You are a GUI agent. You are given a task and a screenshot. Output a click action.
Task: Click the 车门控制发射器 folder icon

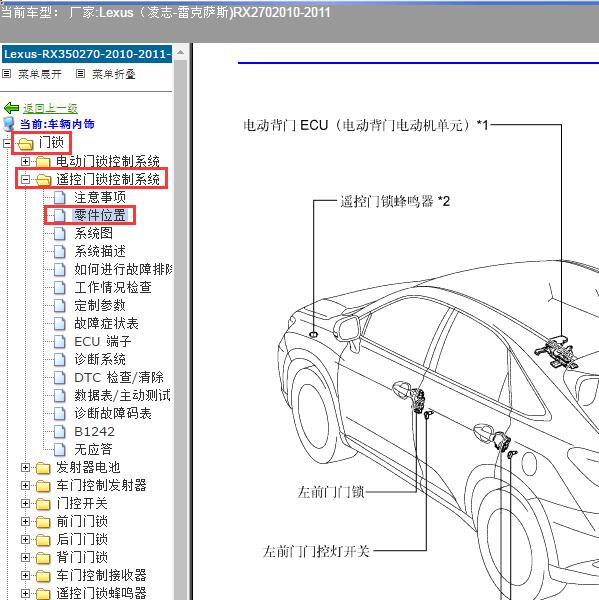(x=43, y=486)
